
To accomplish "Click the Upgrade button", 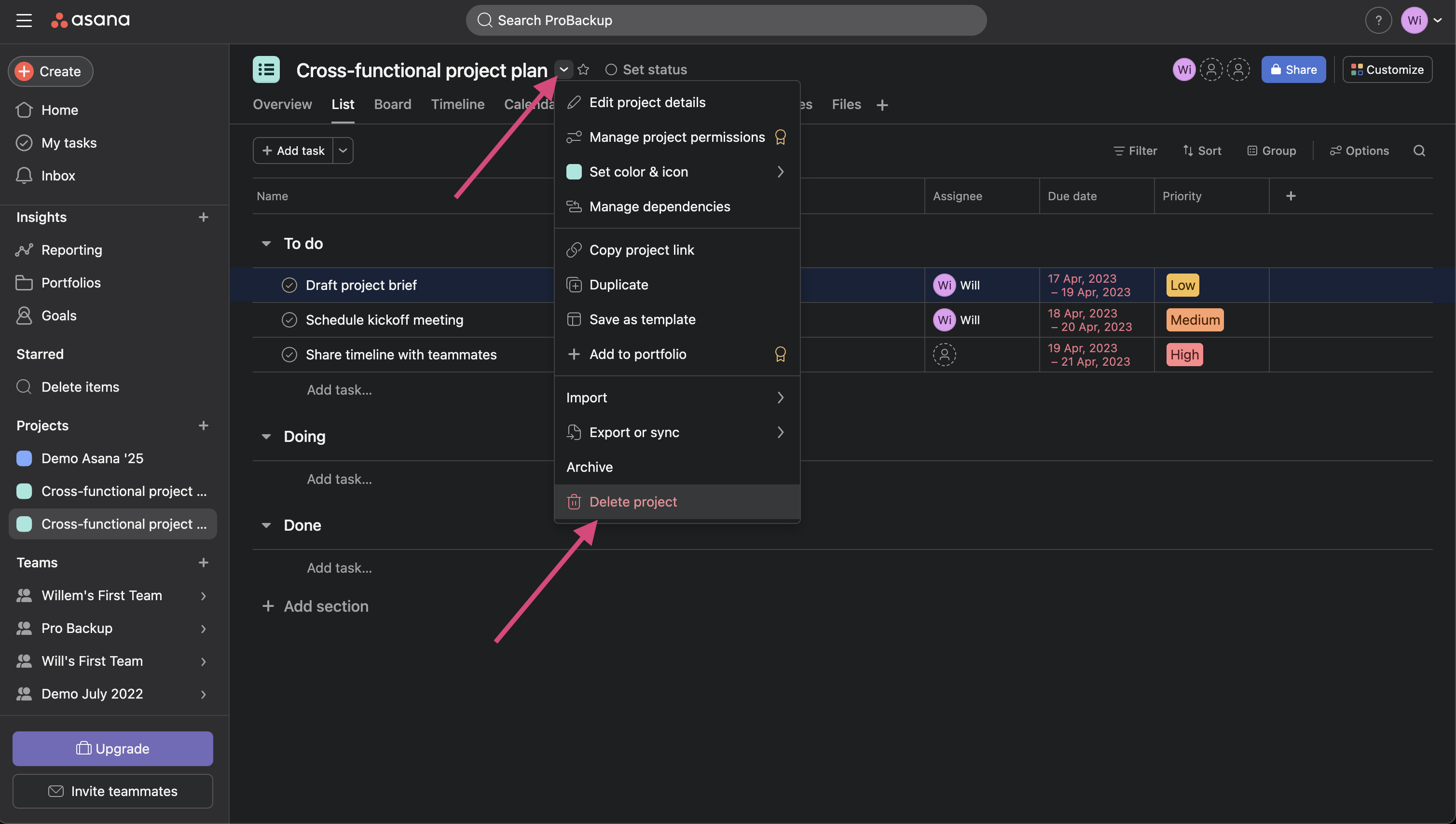I will click(112, 748).
